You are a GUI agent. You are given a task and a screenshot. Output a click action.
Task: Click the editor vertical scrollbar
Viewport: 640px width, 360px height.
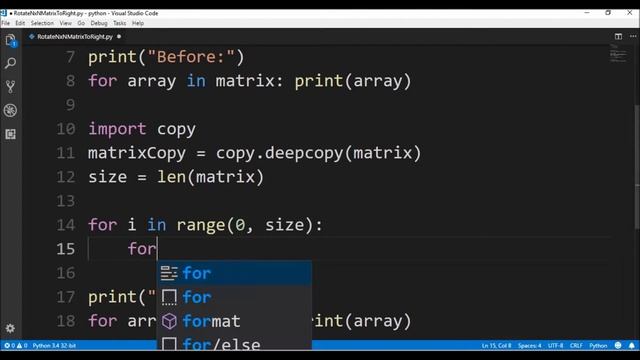tap(637, 167)
